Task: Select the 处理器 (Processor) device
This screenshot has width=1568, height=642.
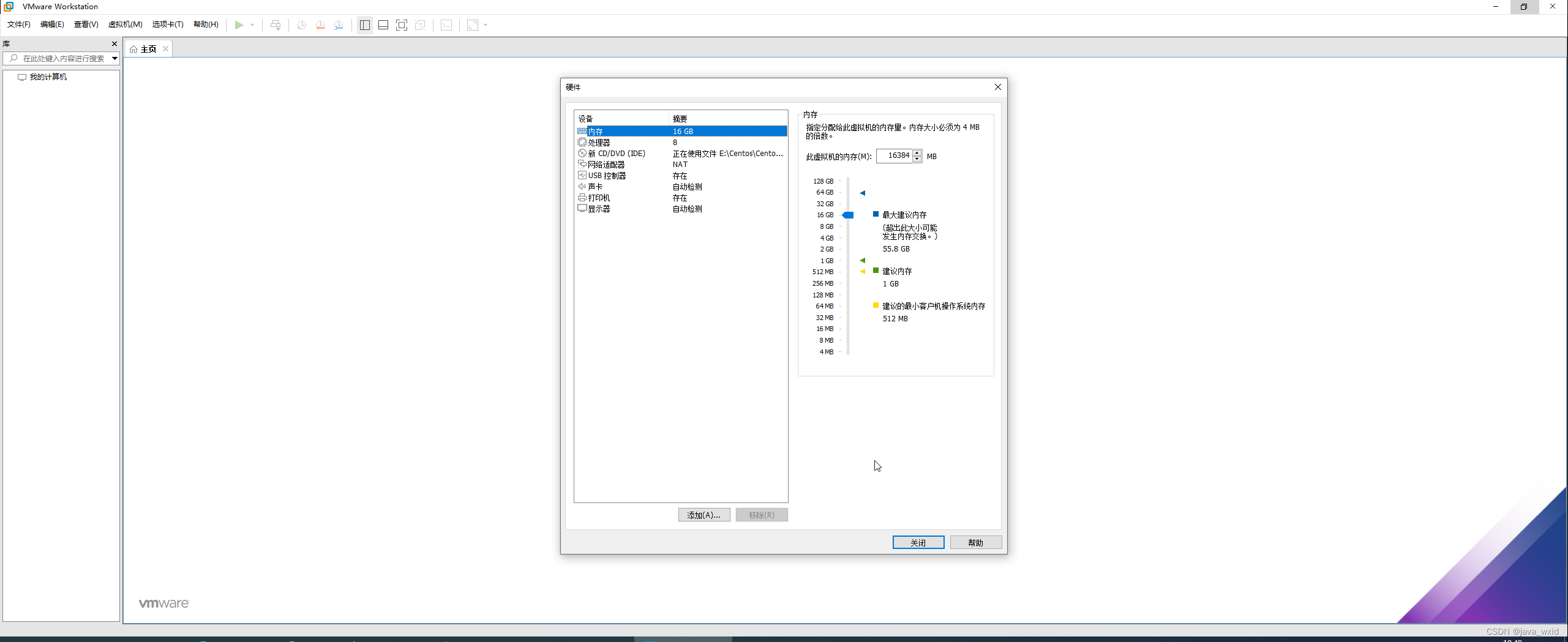Action: tap(599, 142)
